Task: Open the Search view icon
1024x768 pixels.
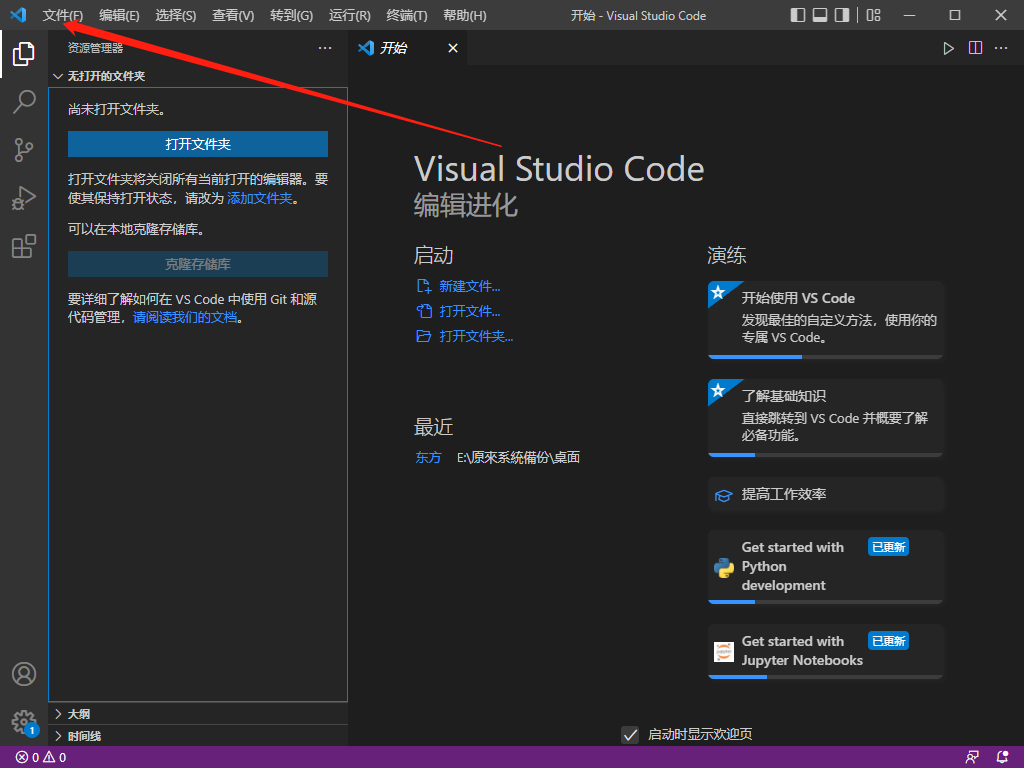Action: (24, 102)
